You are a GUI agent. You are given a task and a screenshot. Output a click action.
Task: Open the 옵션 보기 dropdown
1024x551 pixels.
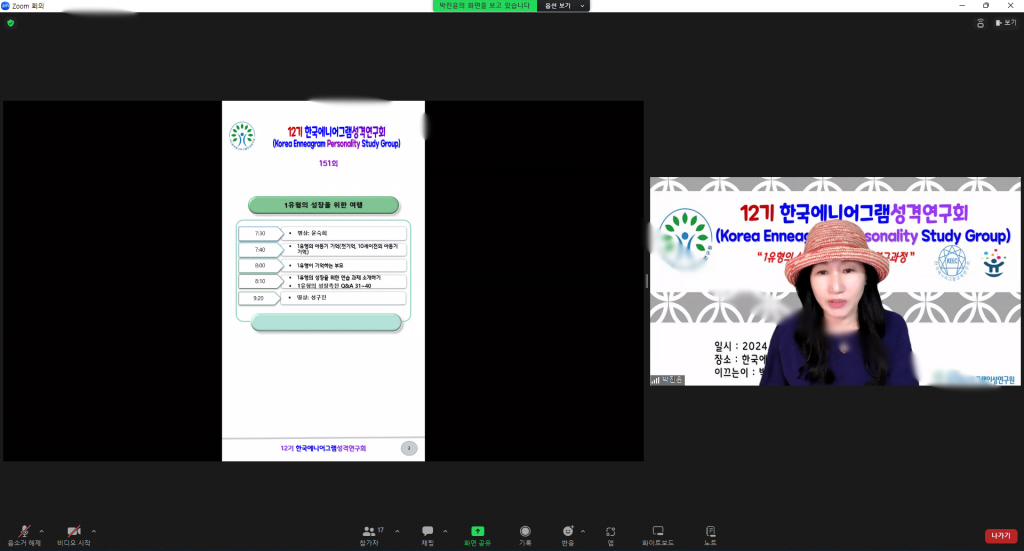[x=564, y=6]
